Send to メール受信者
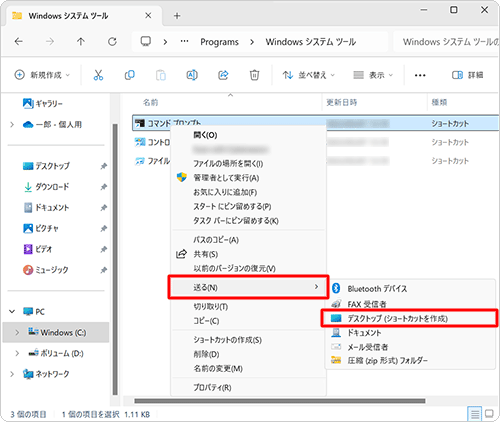Image resolution: width=500 pixels, height=422 pixels. [x=410, y=347]
